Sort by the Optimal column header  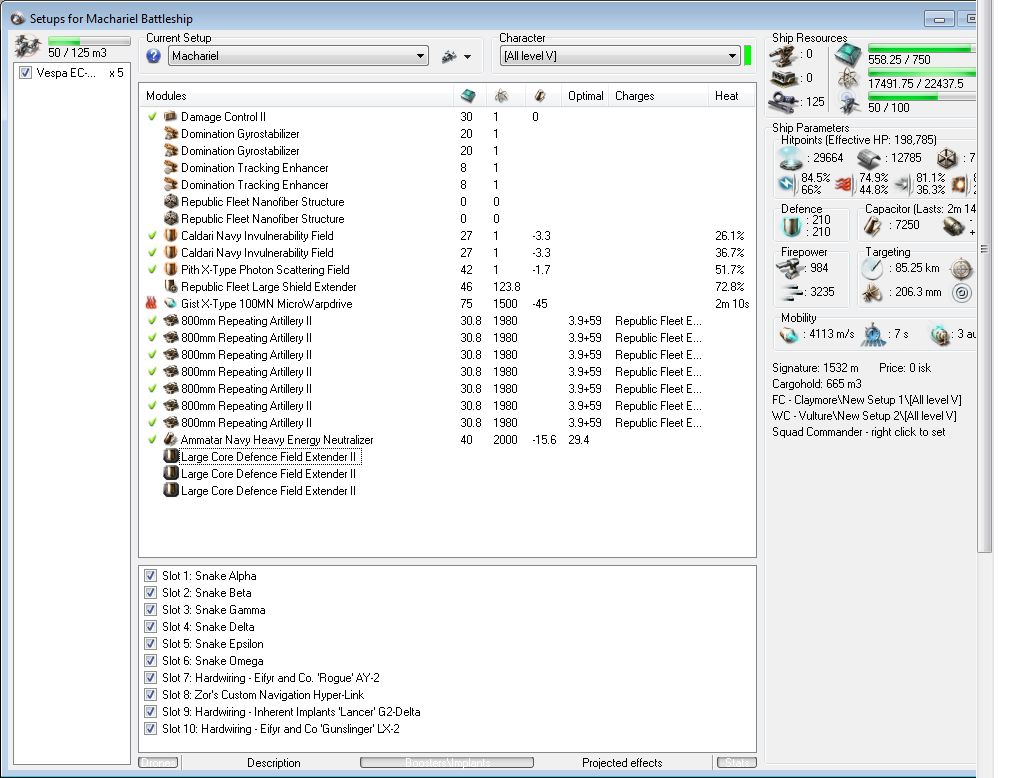click(585, 96)
